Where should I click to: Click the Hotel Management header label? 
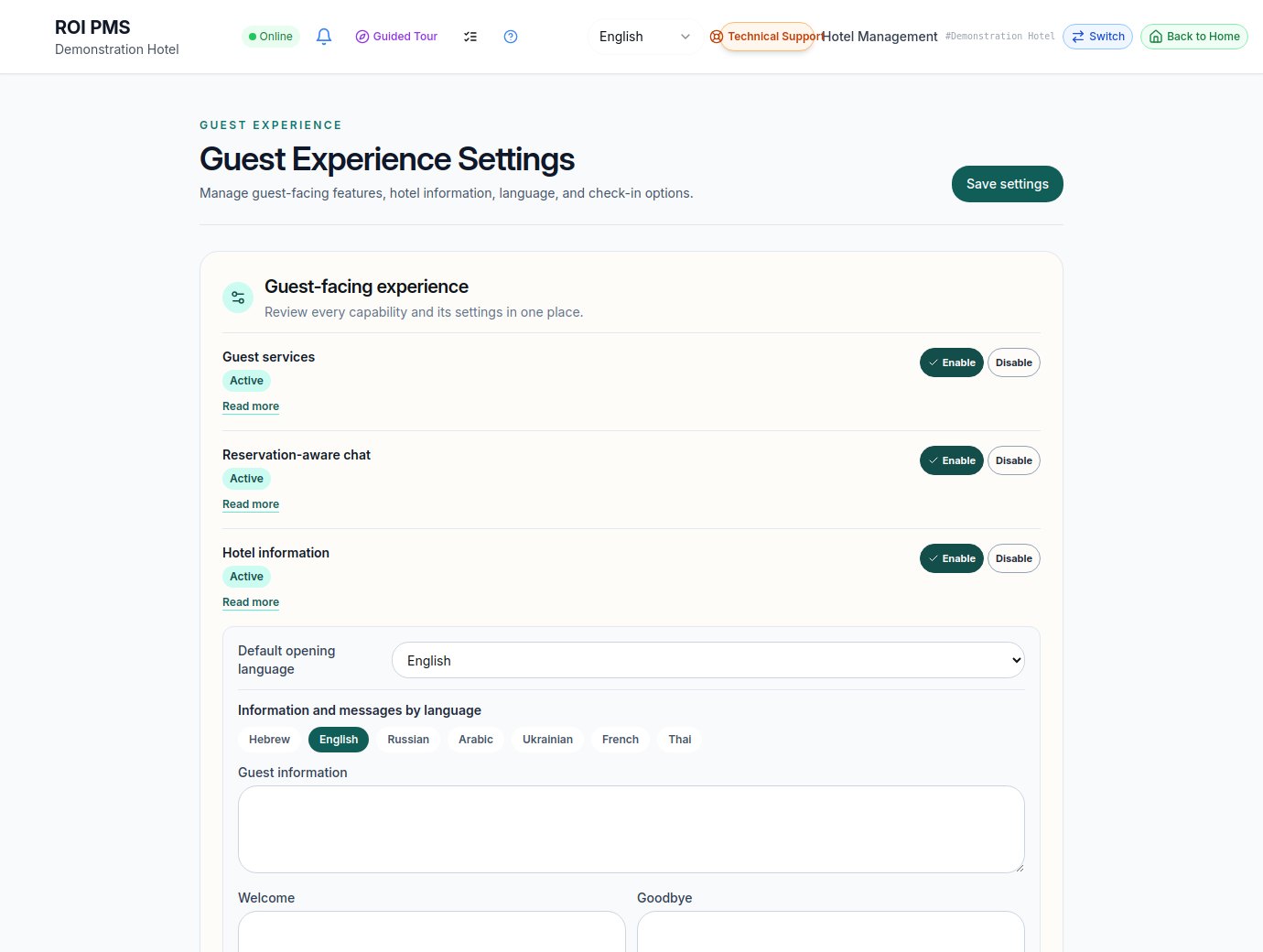click(x=880, y=37)
